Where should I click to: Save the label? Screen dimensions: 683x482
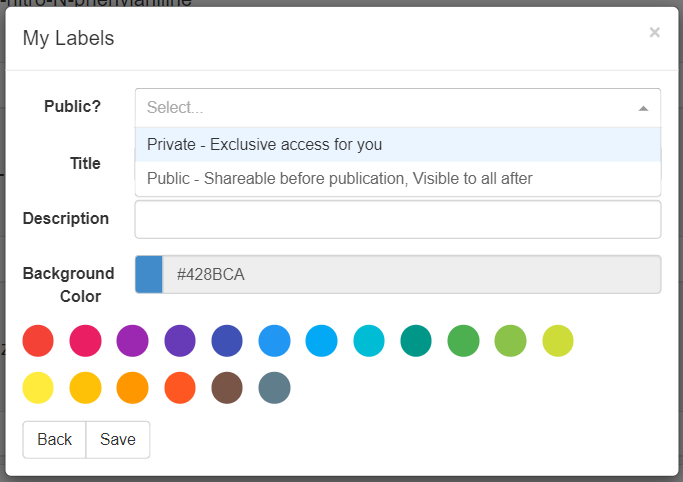(x=118, y=439)
